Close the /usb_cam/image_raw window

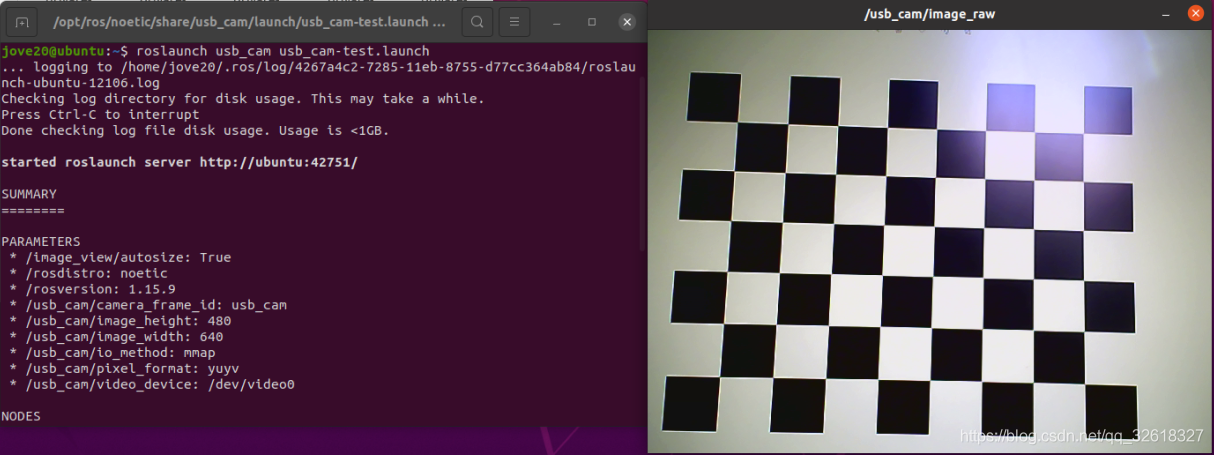point(1196,13)
